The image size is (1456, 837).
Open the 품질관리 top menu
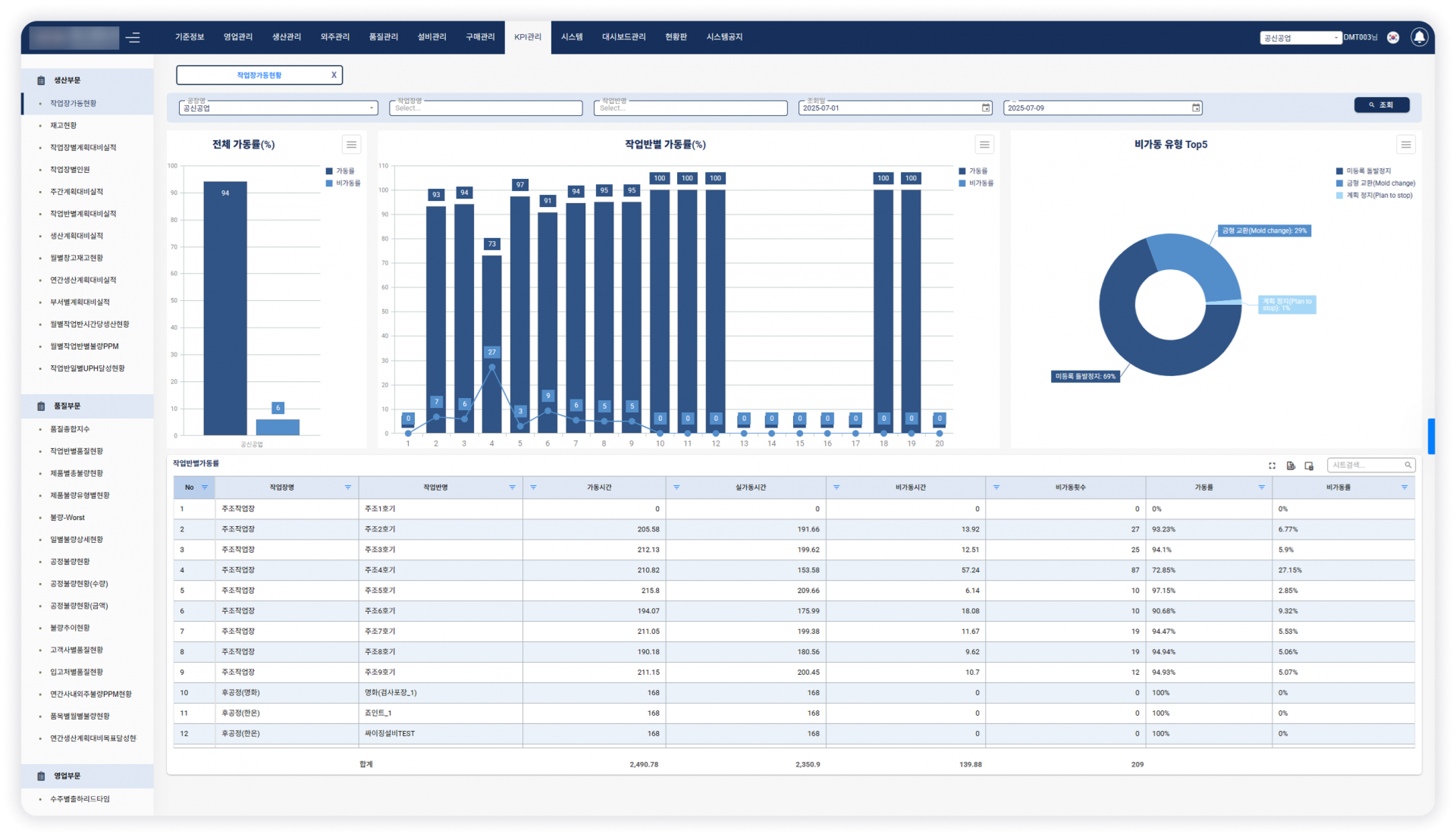[x=383, y=37]
